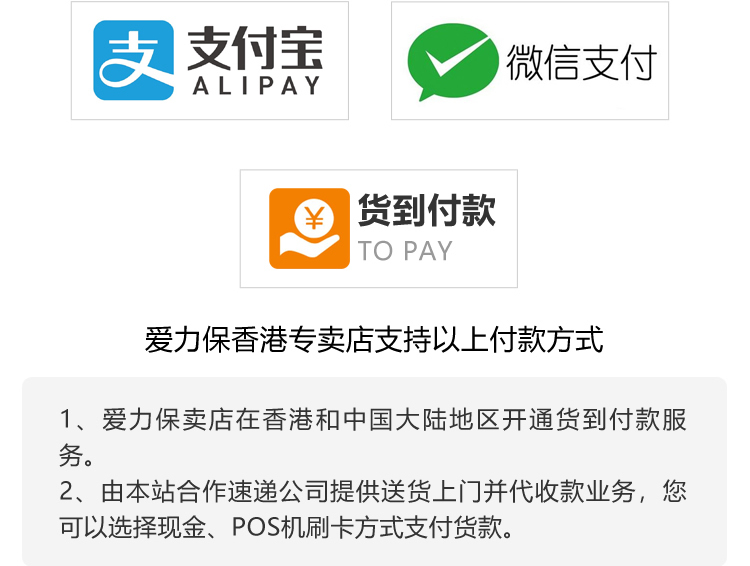The image size is (750, 566).
Task: Click the green WeChat Pay bubble icon
Action: [x=451, y=62]
